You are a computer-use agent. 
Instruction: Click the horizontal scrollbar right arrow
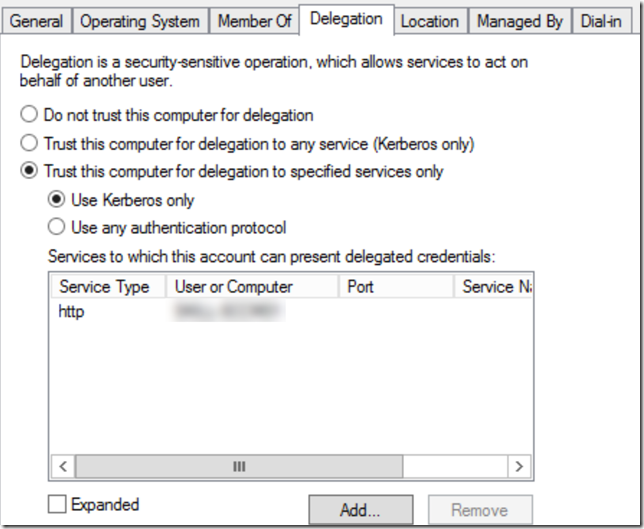tap(517, 467)
